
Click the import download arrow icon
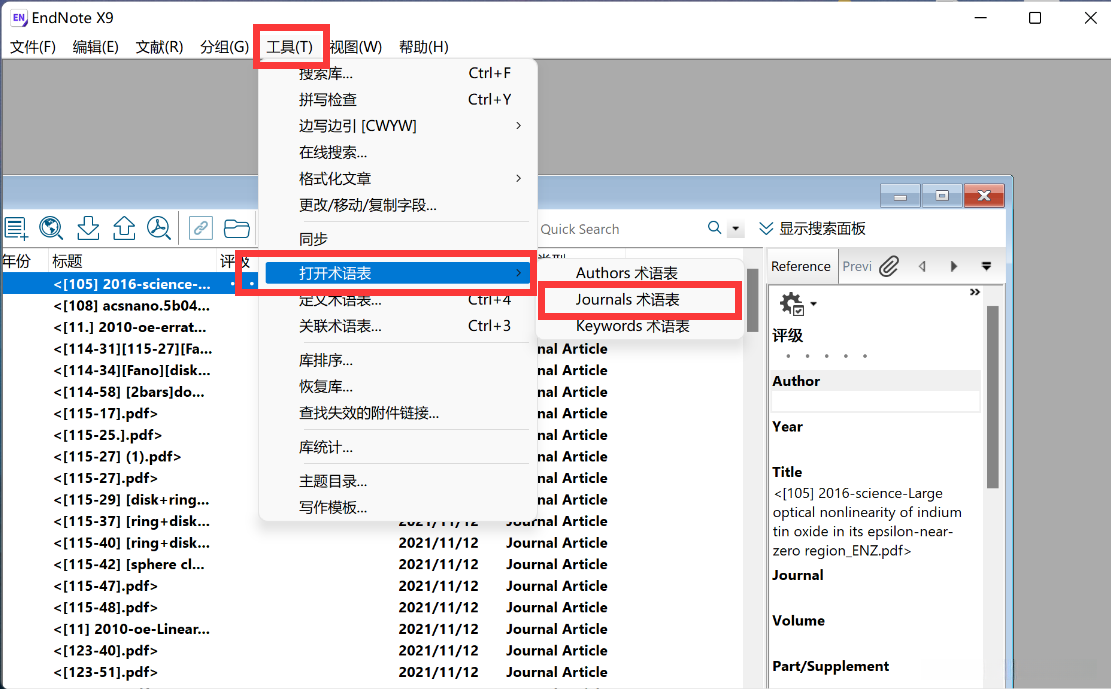(x=88, y=228)
